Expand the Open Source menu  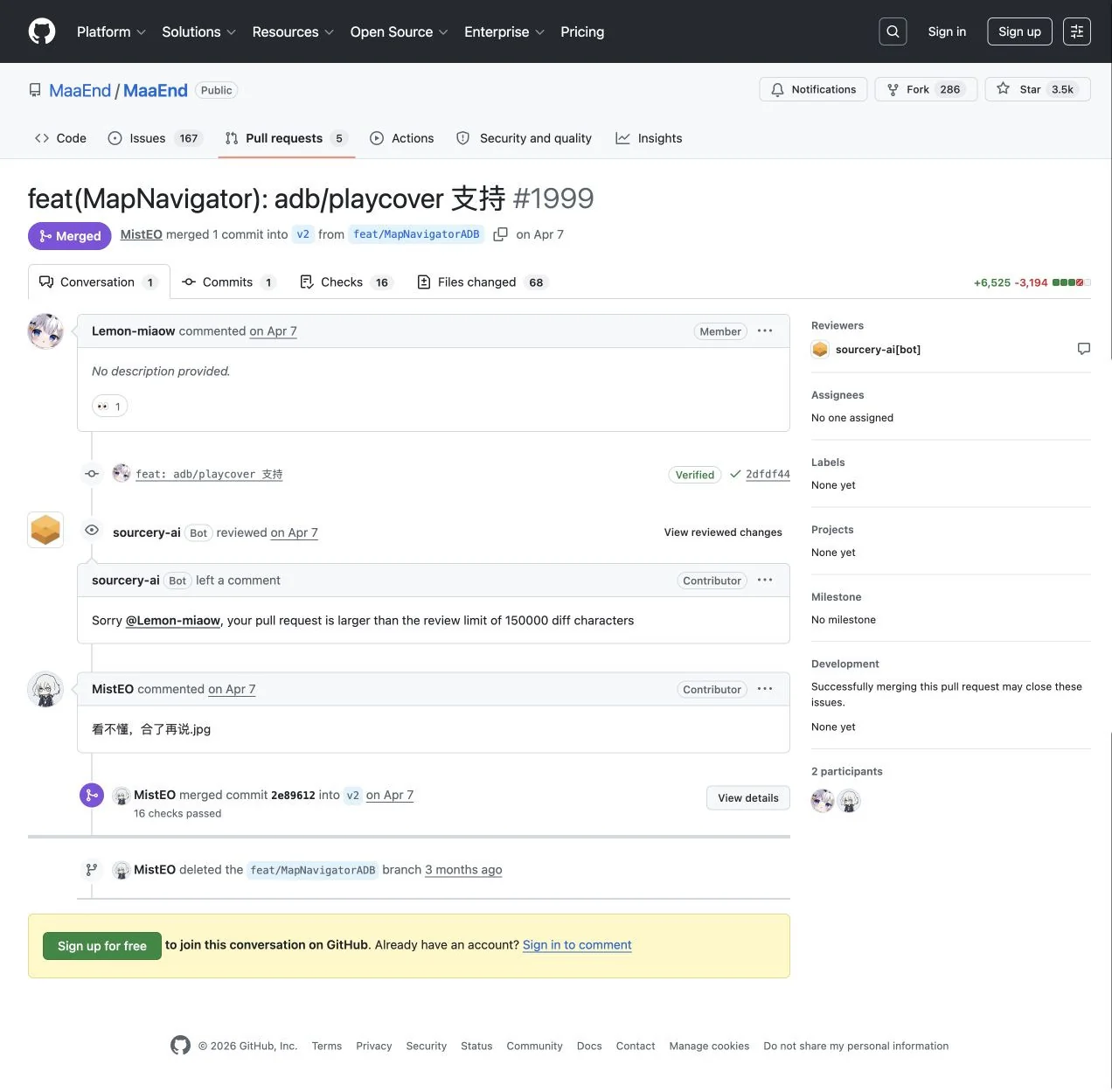point(399,31)
